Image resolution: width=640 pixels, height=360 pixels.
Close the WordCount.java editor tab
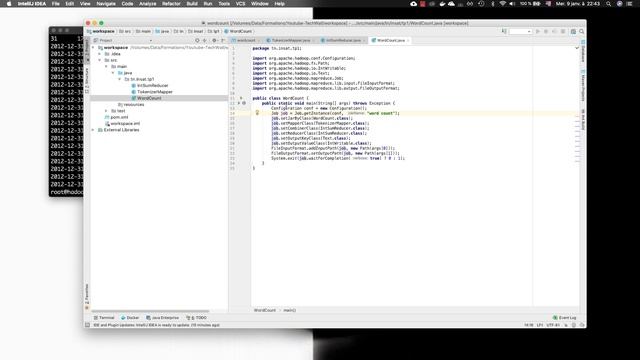(408, 40)
